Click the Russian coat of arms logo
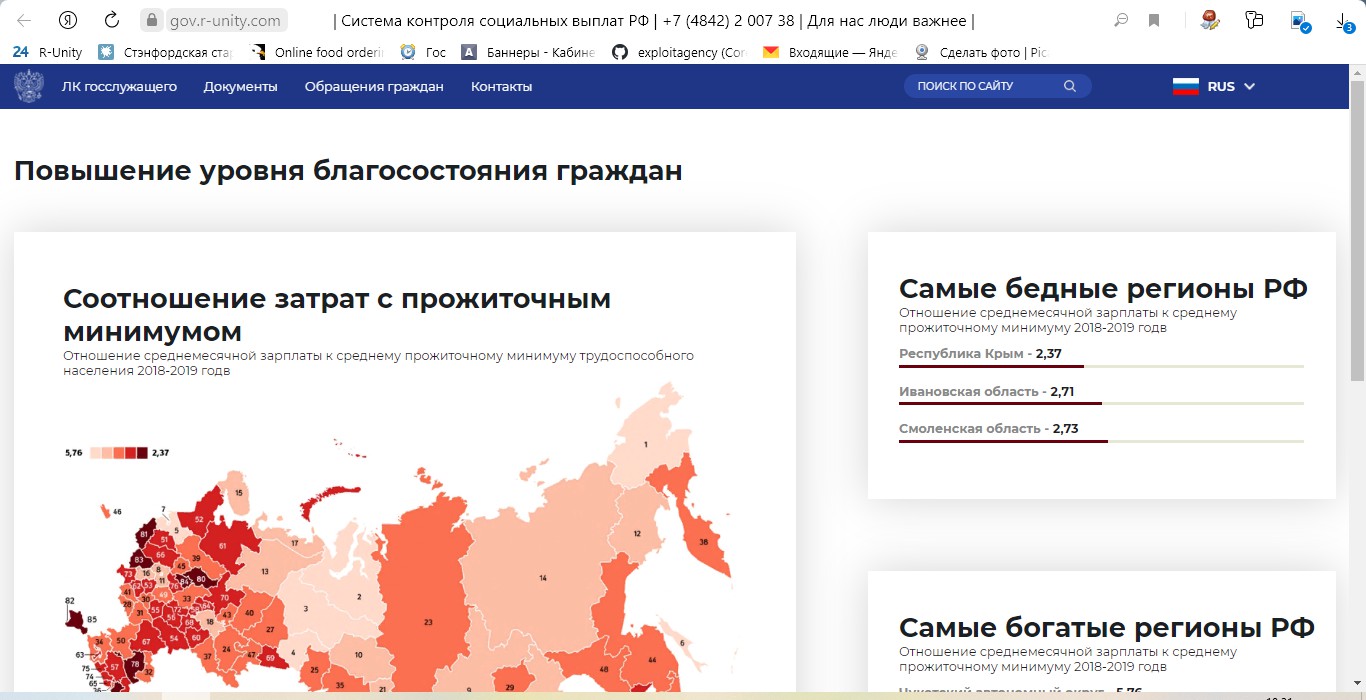This screenshot has width=1366, height=700. [29, 86]
